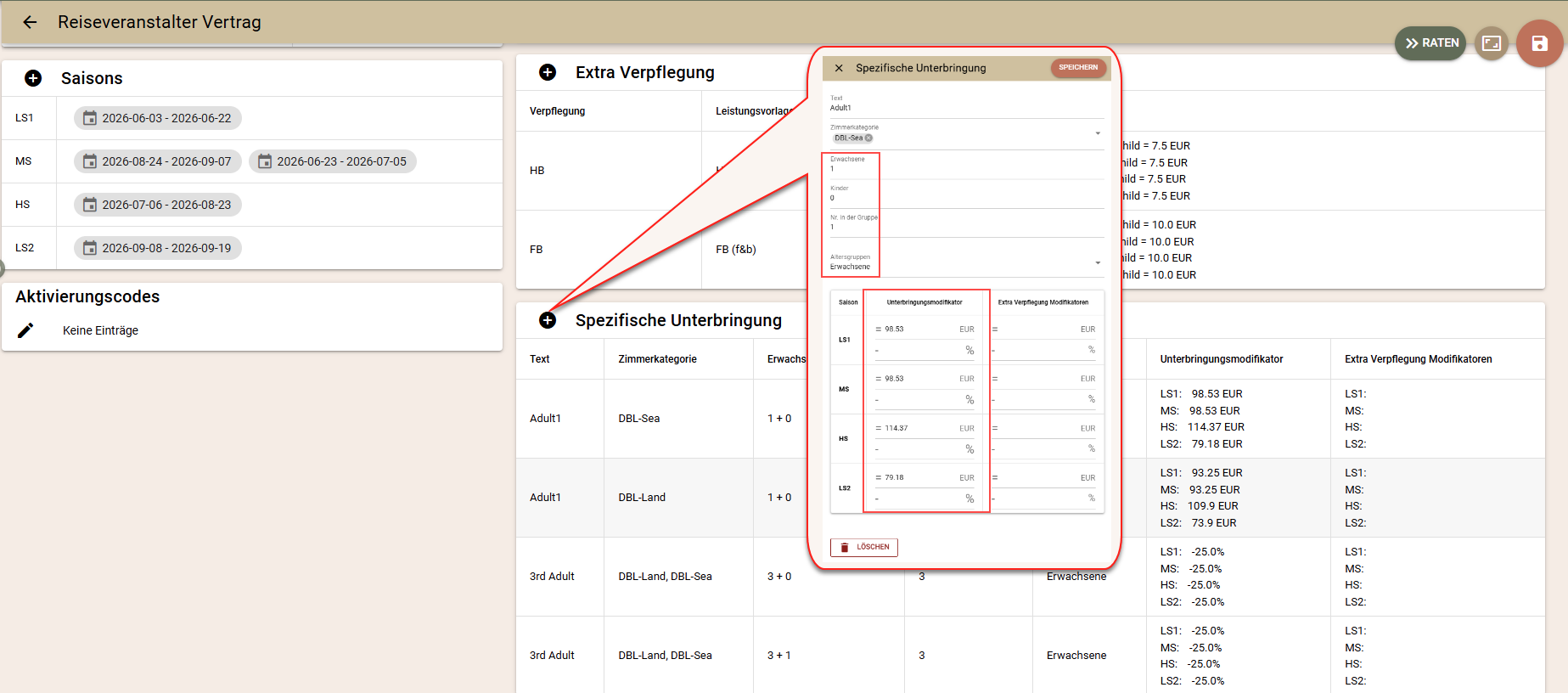The width and height of the screenshot is (1568, 693).
Task: Click calendar icon in the LS2 date chip
Action: (x=90, y=248)
